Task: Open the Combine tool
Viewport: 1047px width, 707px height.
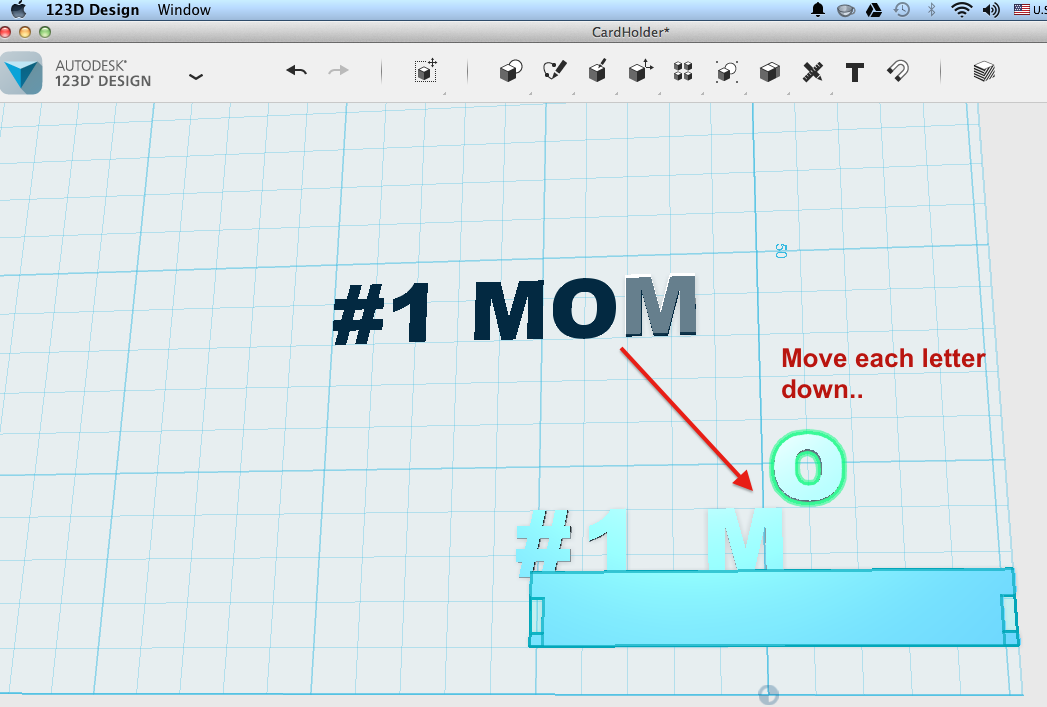Action: [770, 71]
